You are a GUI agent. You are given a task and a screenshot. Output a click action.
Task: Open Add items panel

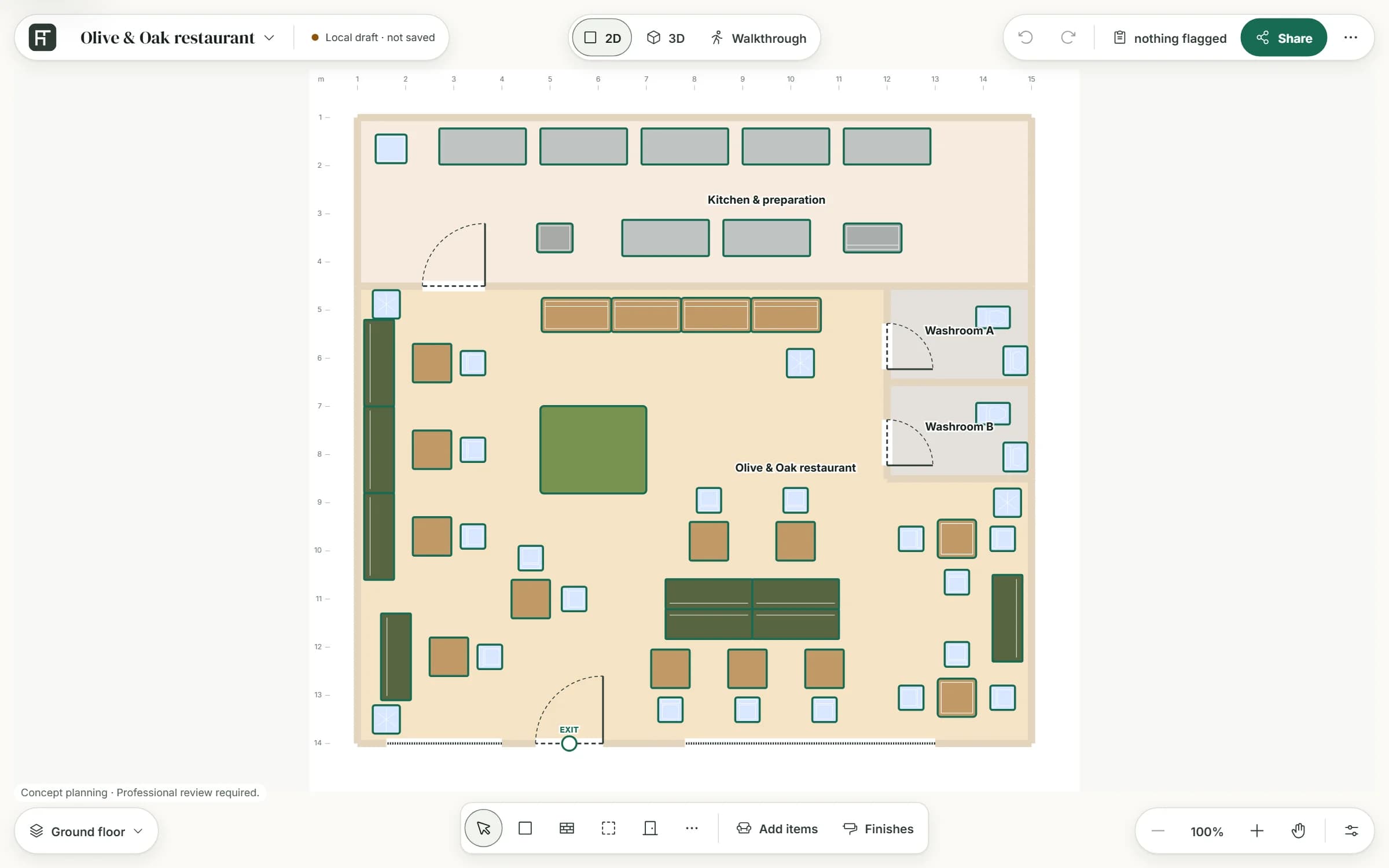[x=777, y=829]
